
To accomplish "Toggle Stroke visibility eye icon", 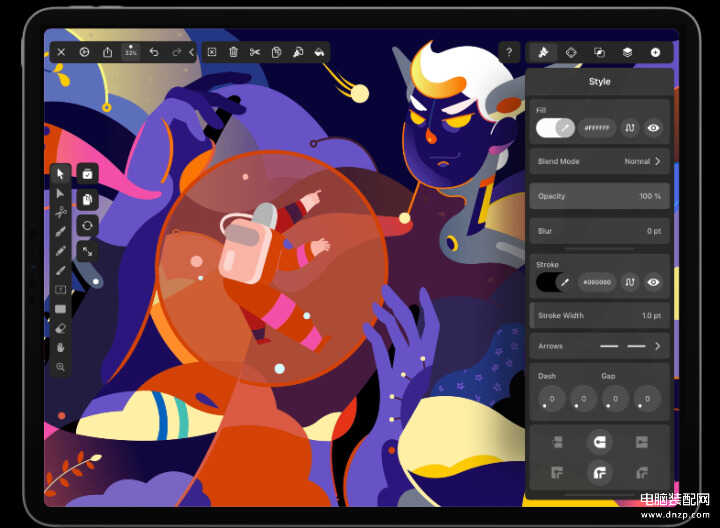I will point(653,282).
